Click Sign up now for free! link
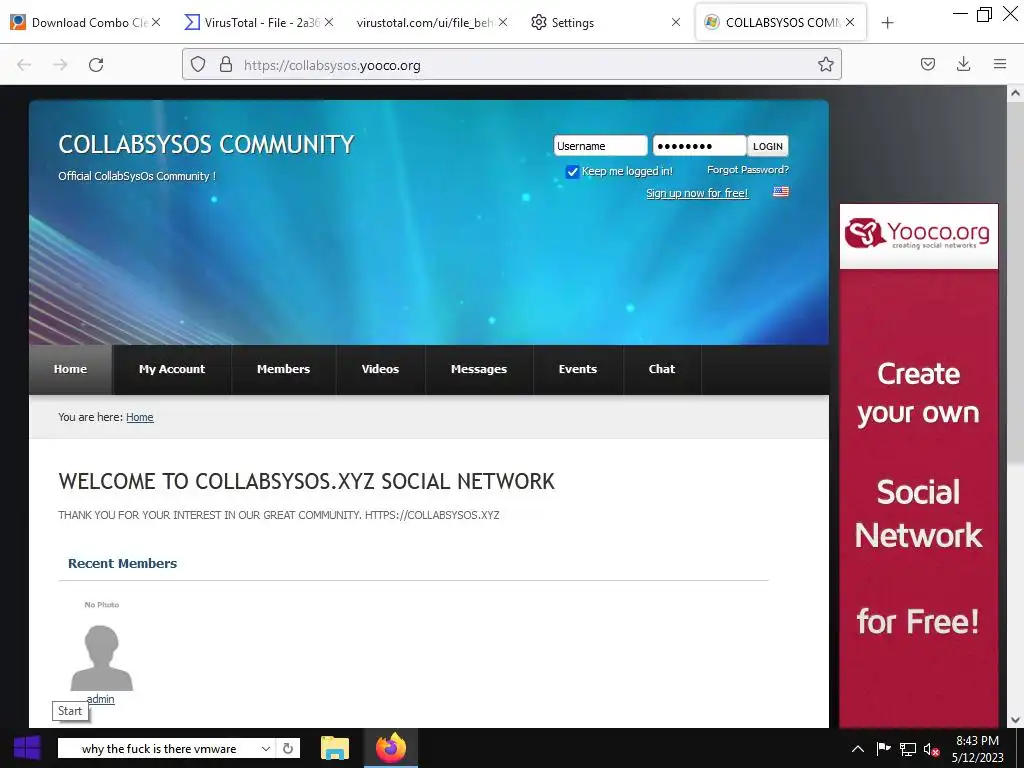This screenshot has height=768, width=1024. tap(697, 193)
